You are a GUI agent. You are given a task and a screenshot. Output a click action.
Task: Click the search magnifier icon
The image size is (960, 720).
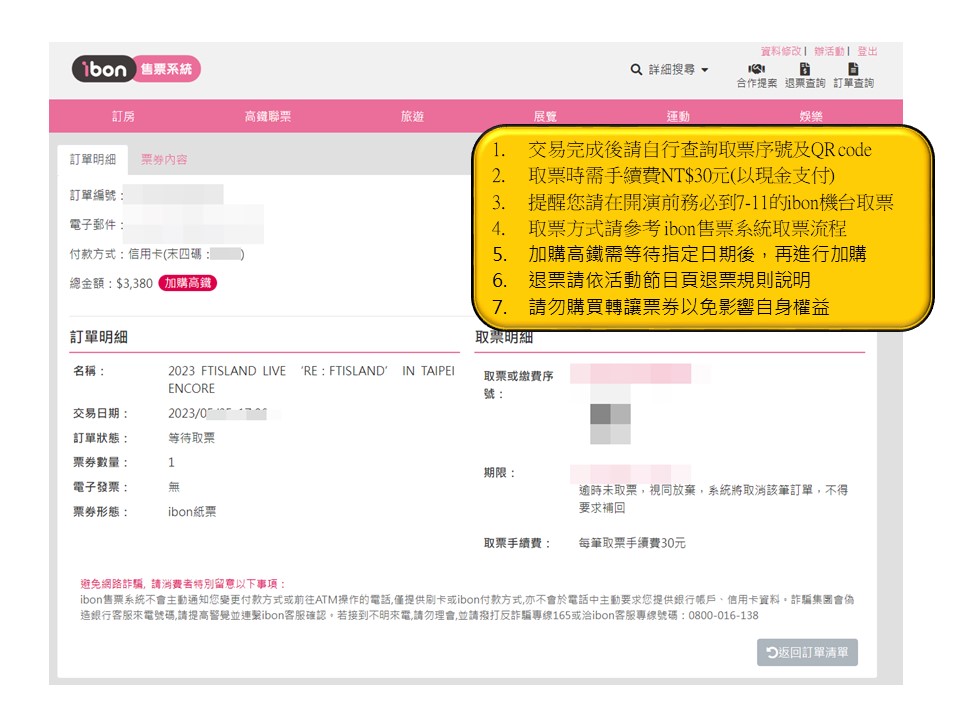coord(636,70)
